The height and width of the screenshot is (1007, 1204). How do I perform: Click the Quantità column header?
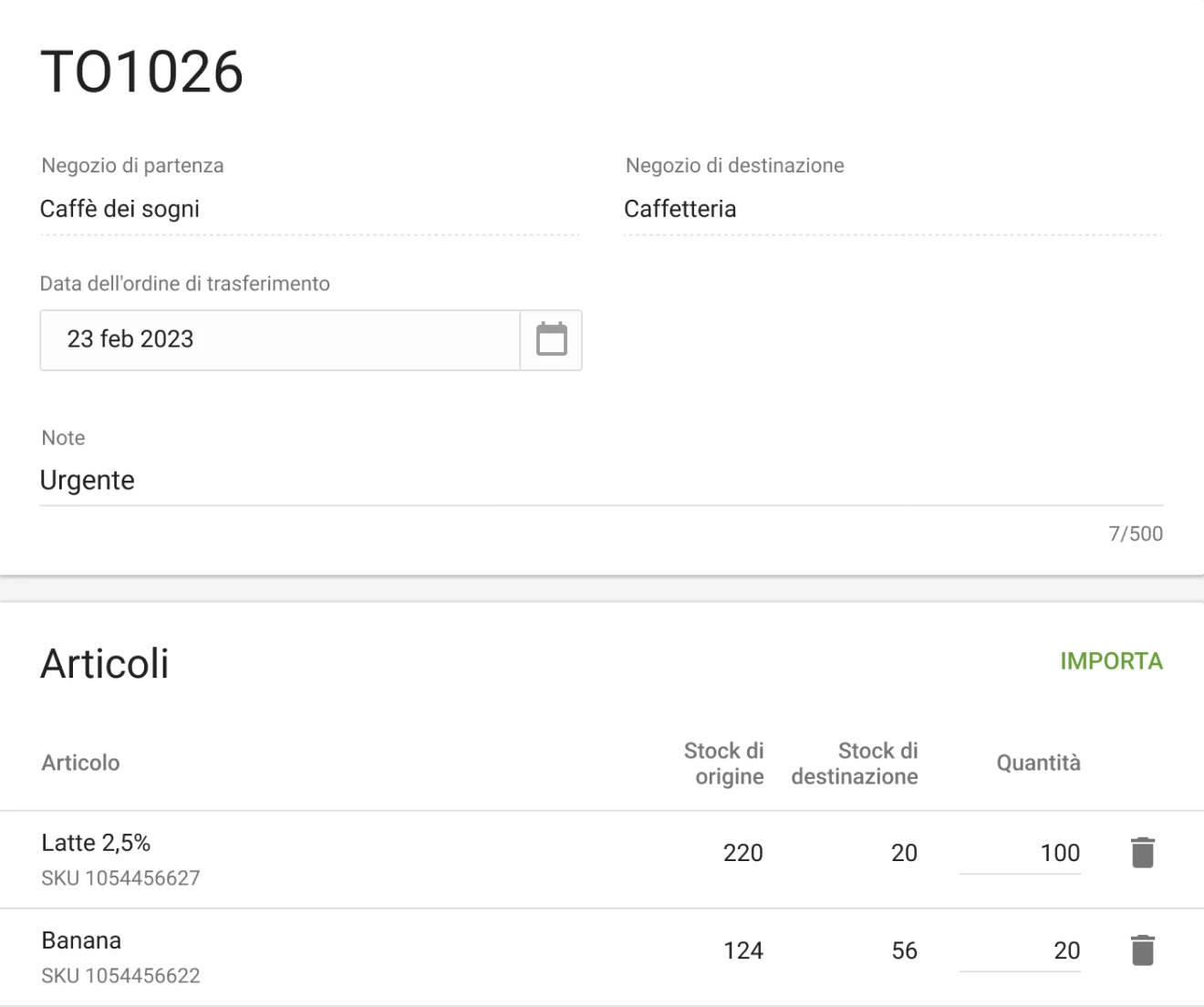[x=1038, y=763]
